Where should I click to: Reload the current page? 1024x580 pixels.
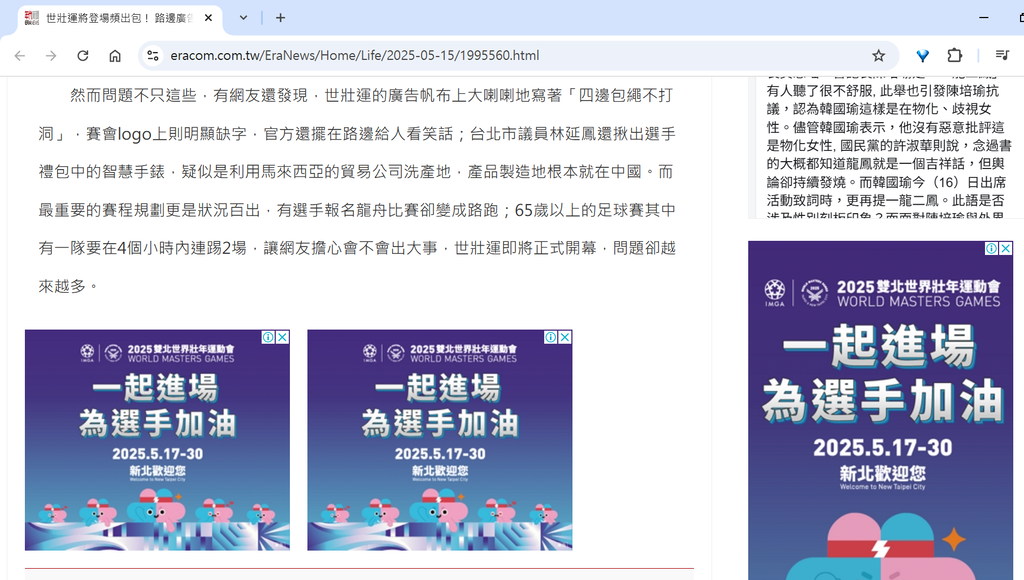pyautogui.click(x=83, y=56)
